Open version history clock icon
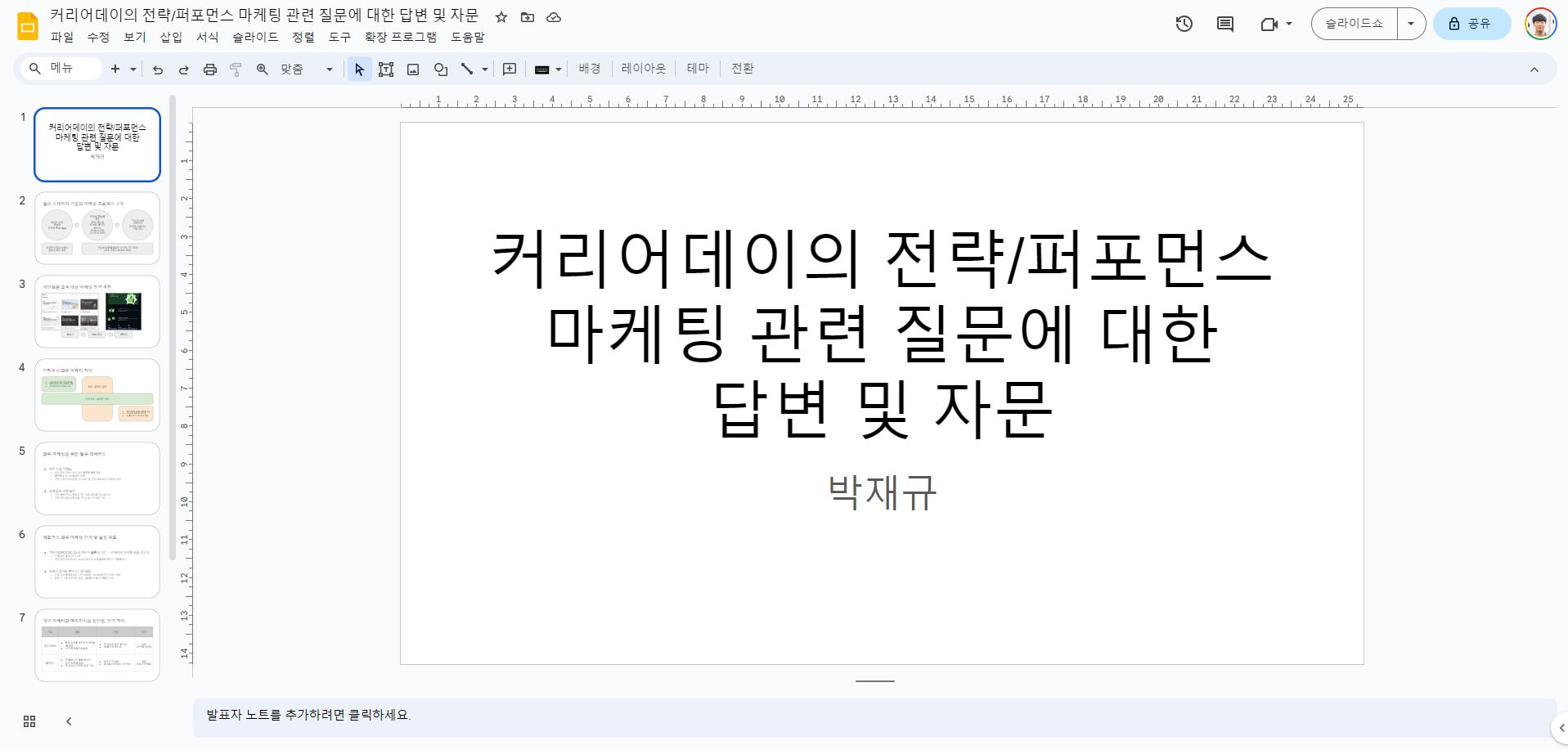Image resolution: width=1568 pixels, height=750 pixels. click(x=1184, y=24)
